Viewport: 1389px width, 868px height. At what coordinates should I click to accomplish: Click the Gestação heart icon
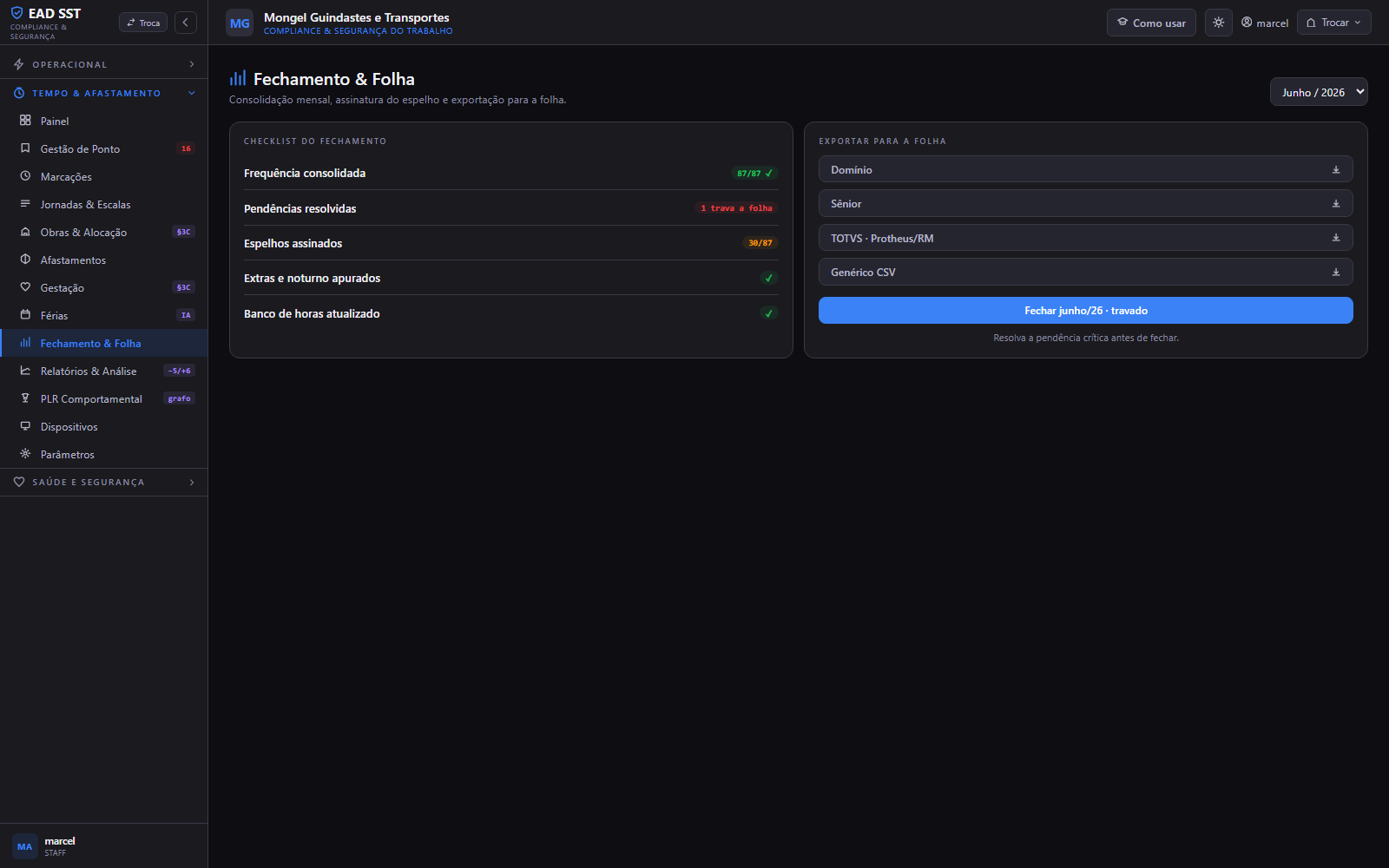[25, 287]
